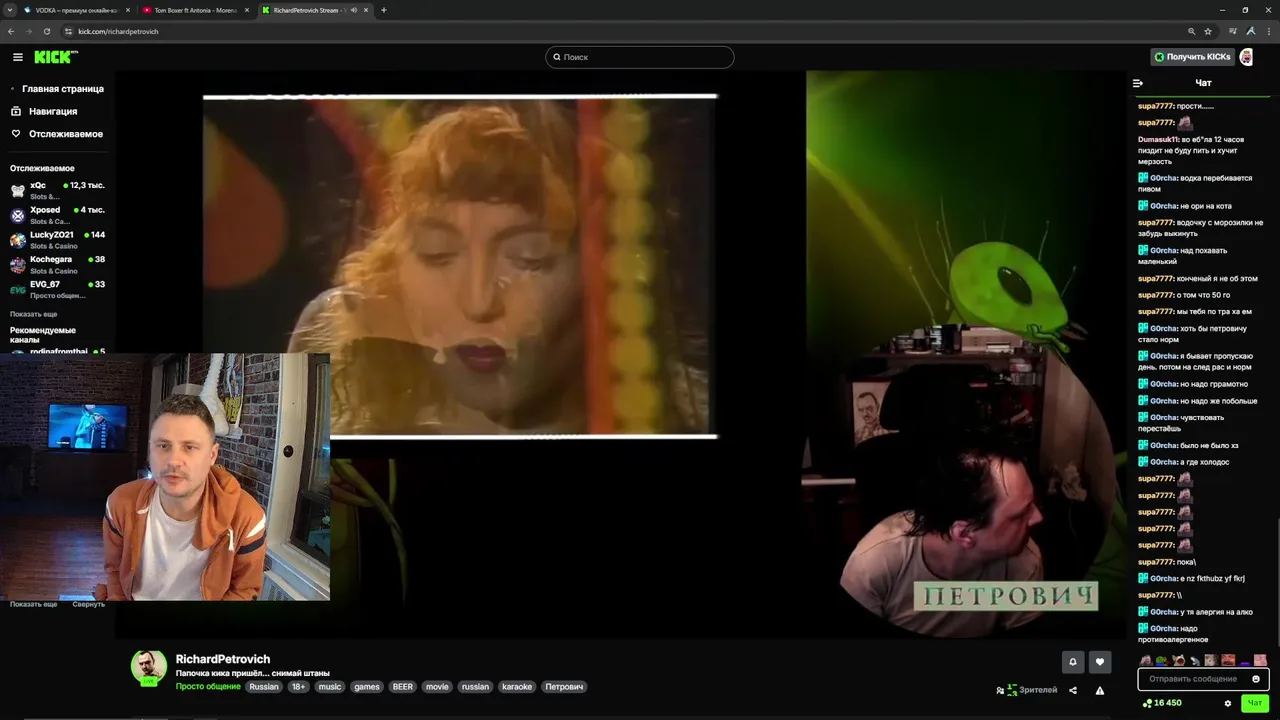1280x720 pixels.
Task: Click the browser forward arrow
Action: coord(28,31)
